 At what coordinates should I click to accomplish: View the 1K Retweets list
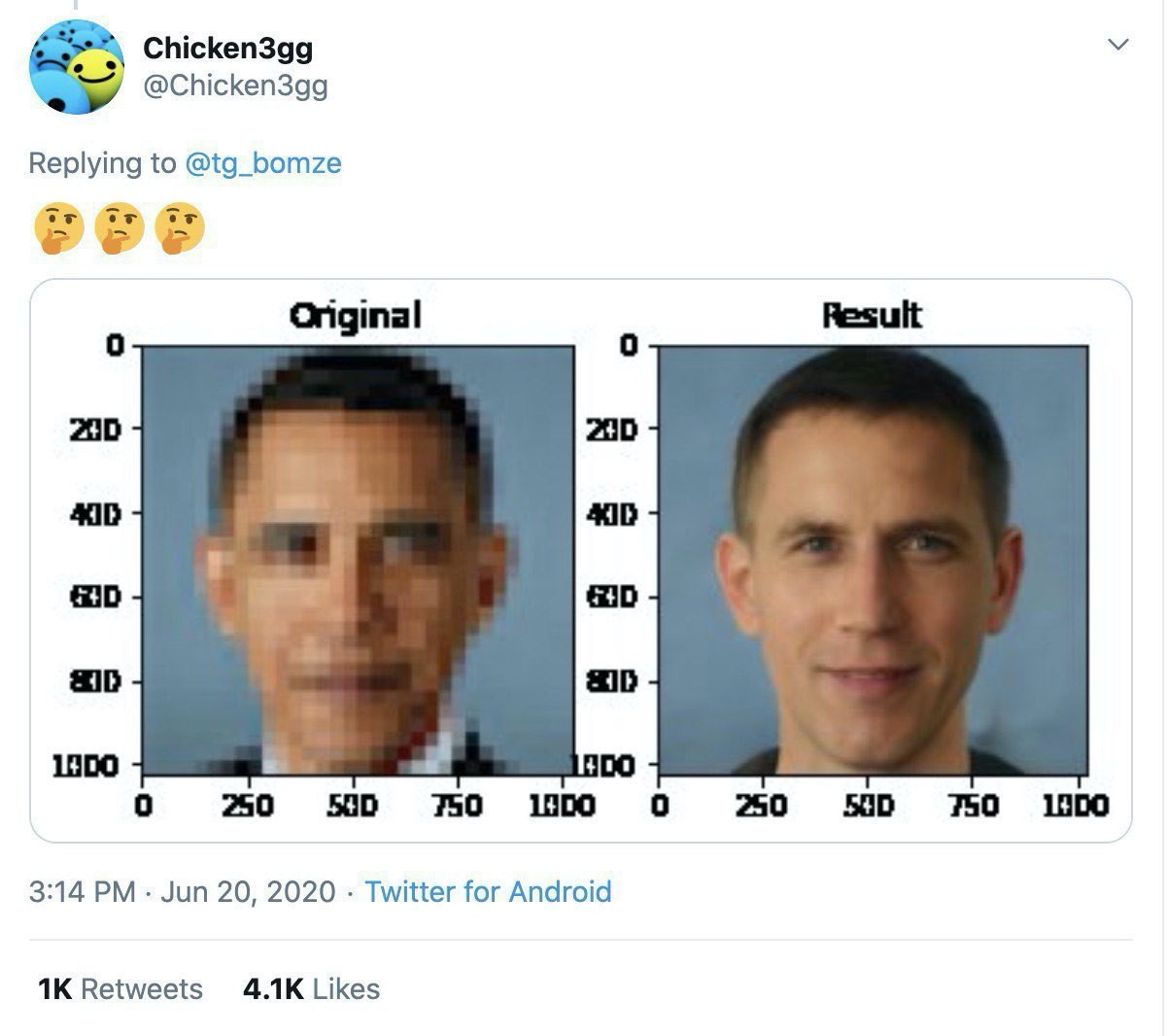pos(120,988)
